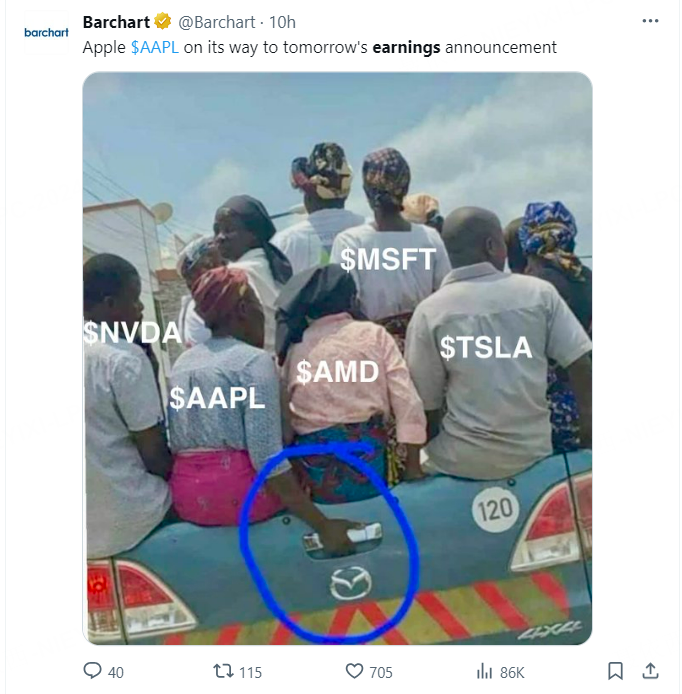
Task: Repost the tweet using the retweet arrows icon
Action: tap(224, 671)
